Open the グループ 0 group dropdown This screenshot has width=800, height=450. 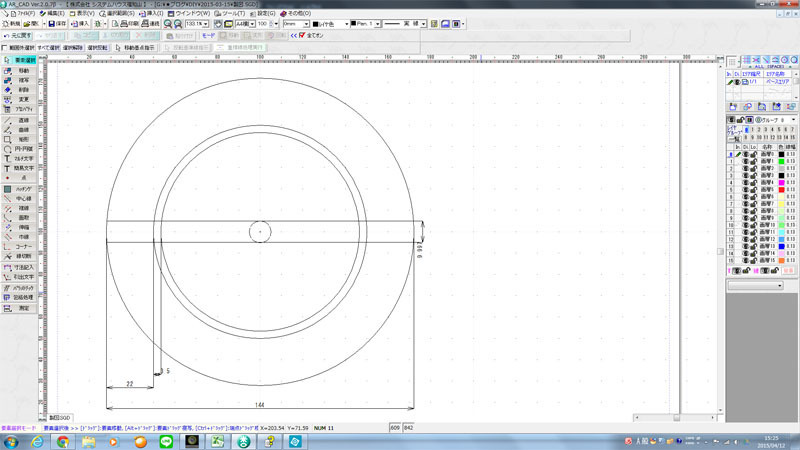[x=793, y=120]
